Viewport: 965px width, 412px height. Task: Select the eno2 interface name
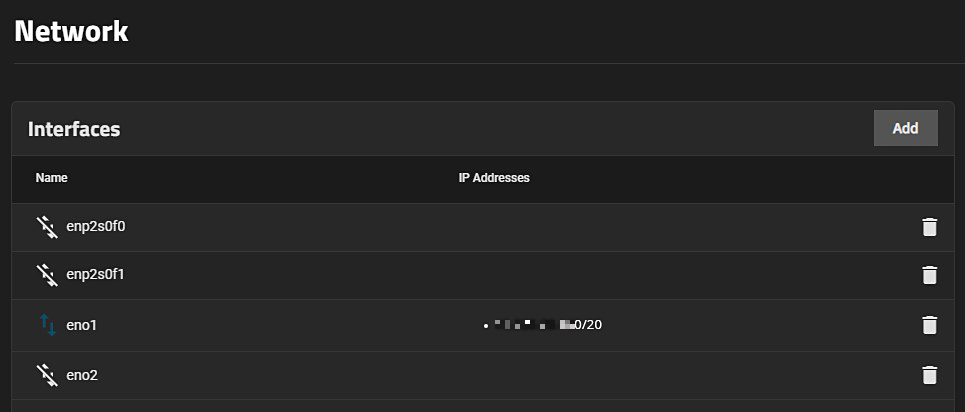[x=81, y=375]
